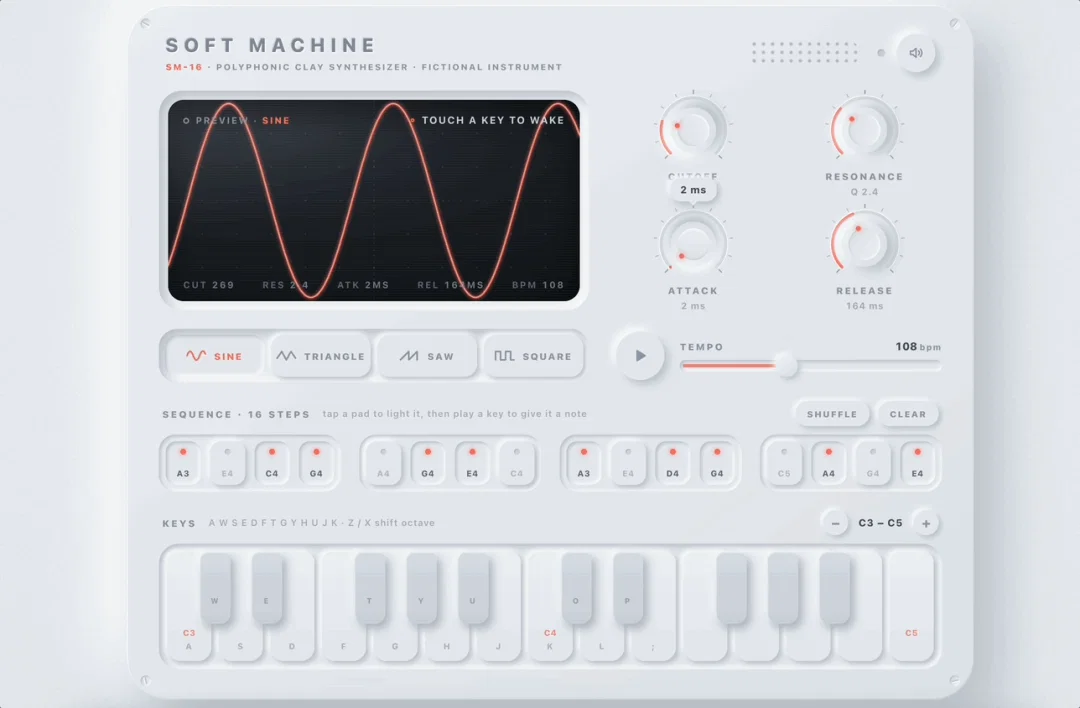Pick the Square waveform
The height and width of the screenshot is (708, 1080).
[533, 356]
